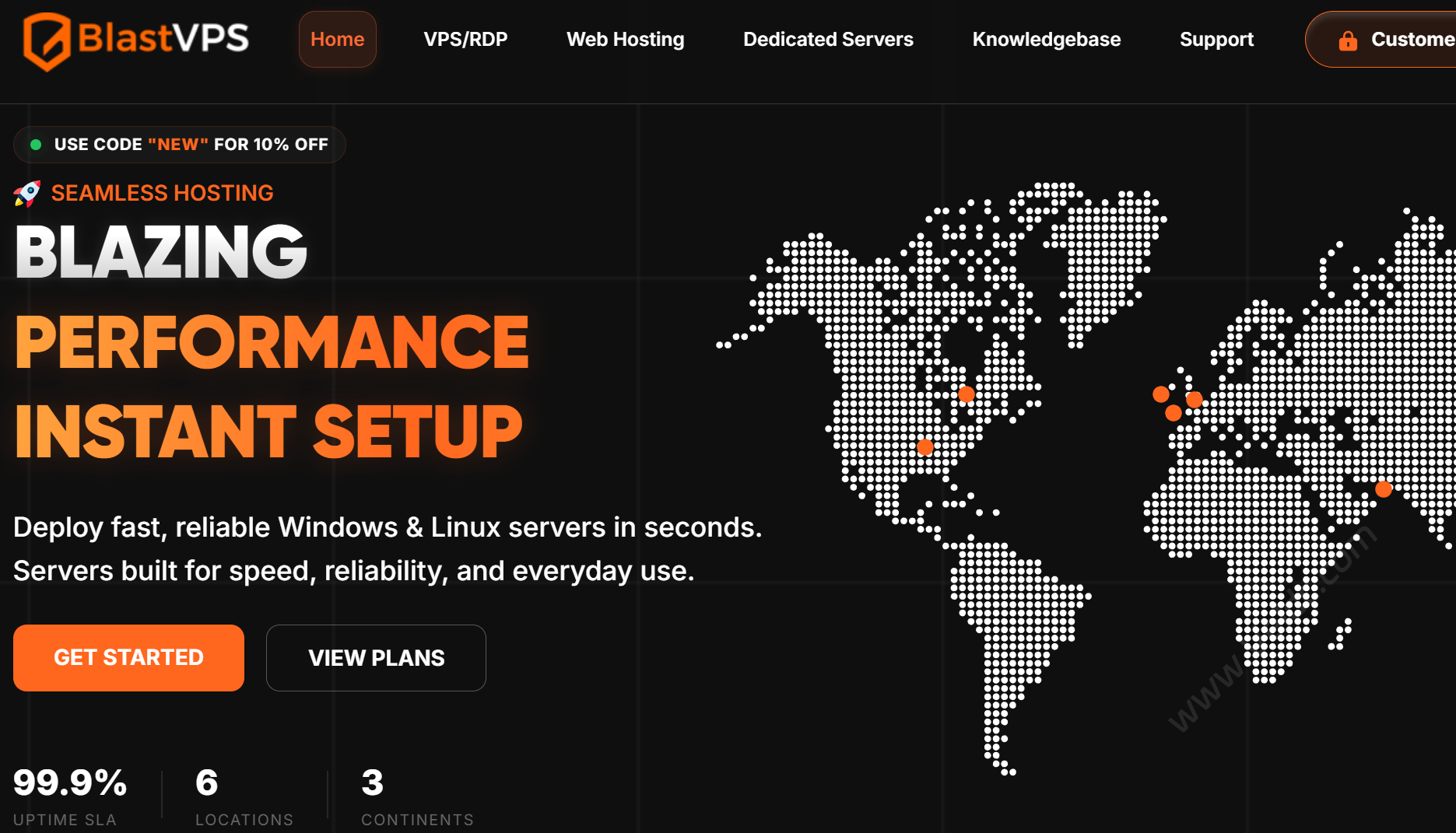This screenshot has height=833, width=1456.
Task: Open the VPS/RDP menu item
Action: (x=465, y=40)
